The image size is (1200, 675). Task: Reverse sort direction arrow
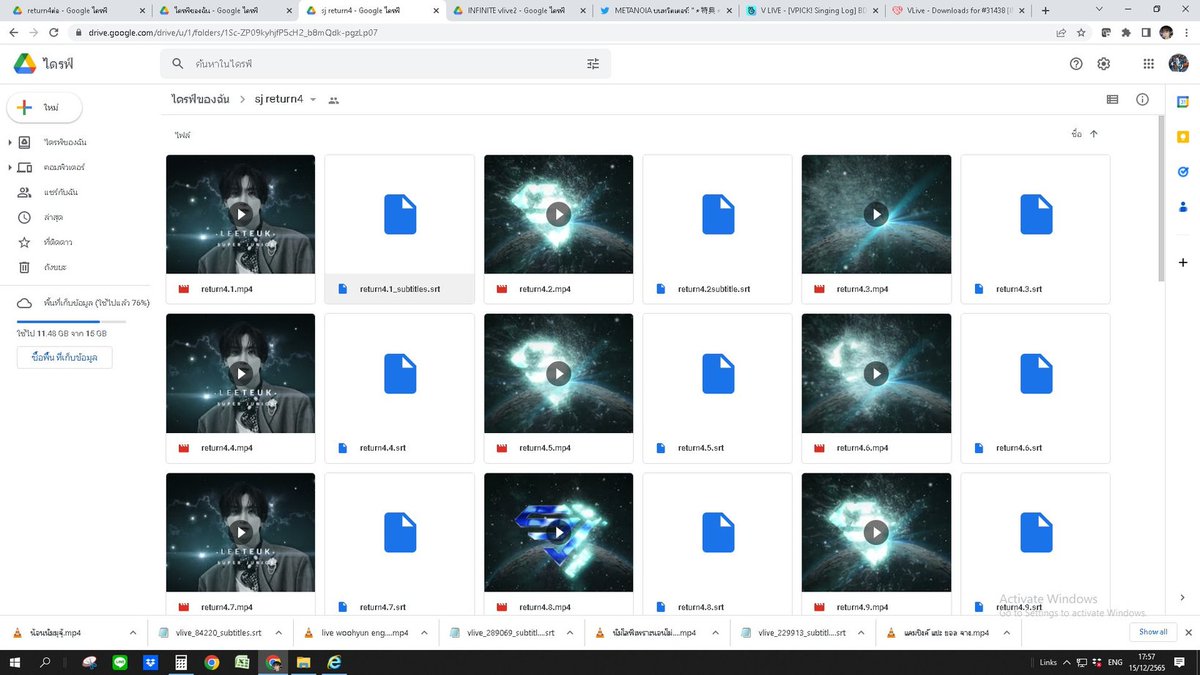tap(1094, 133)
